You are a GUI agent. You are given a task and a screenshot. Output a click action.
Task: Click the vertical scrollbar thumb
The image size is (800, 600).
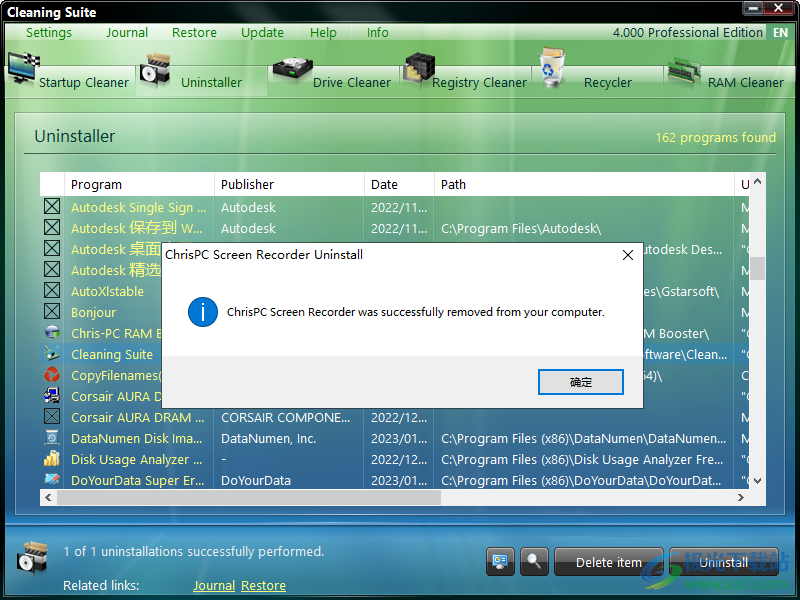[x=758, y=268]
